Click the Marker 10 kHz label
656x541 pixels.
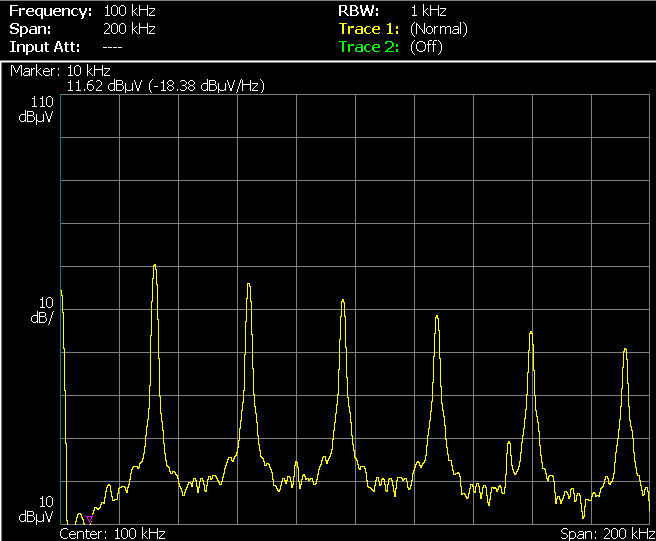coord(60,70)
